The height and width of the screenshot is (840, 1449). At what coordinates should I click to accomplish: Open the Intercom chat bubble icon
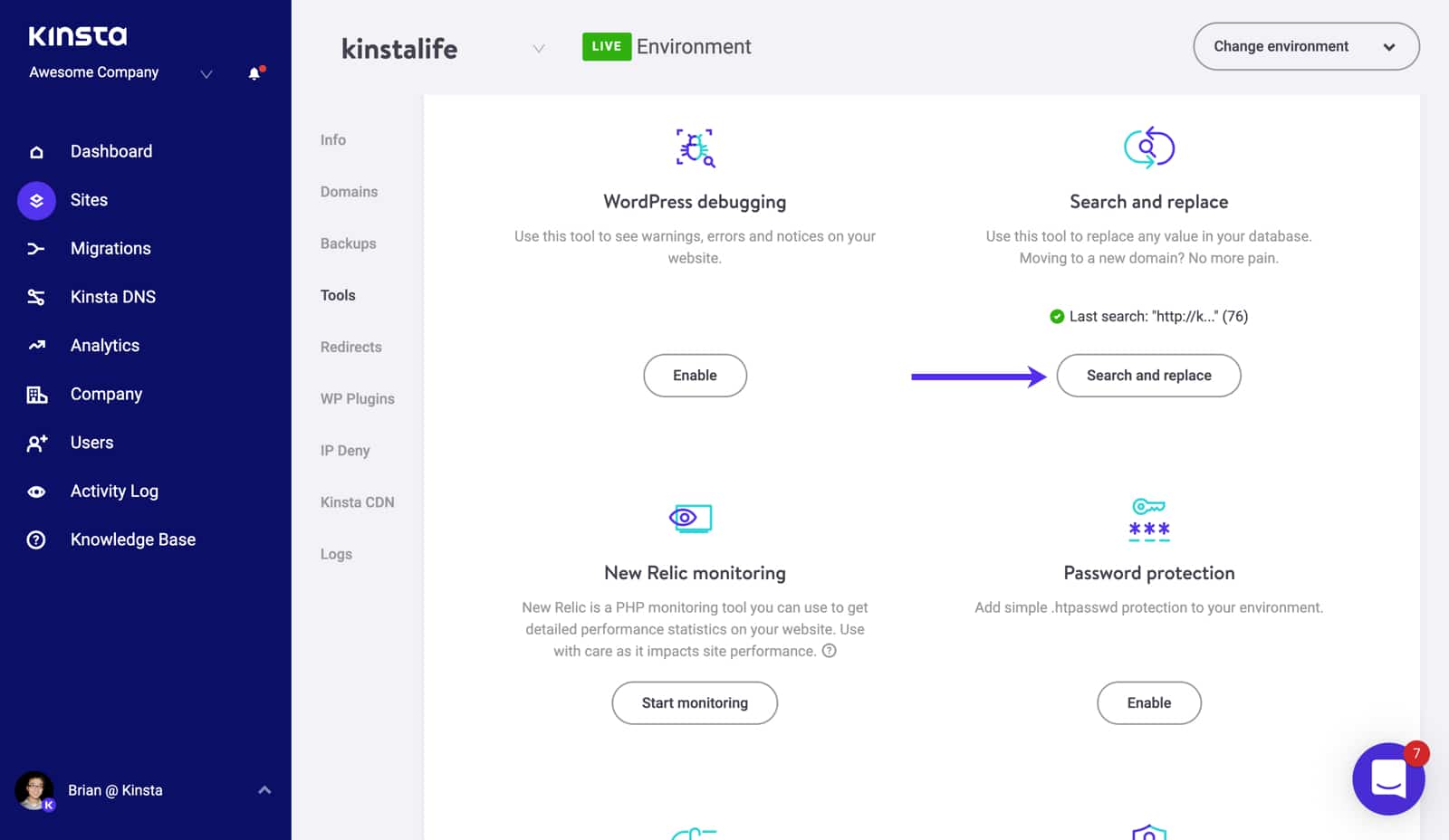click(x=1388, y=779)
